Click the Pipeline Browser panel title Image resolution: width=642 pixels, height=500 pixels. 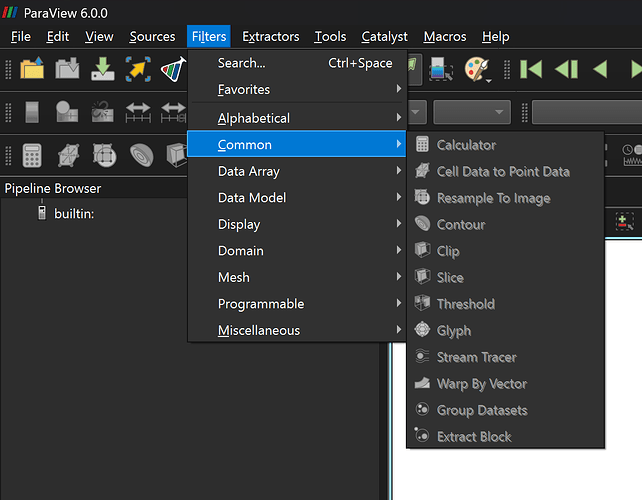tap(53, 188)
